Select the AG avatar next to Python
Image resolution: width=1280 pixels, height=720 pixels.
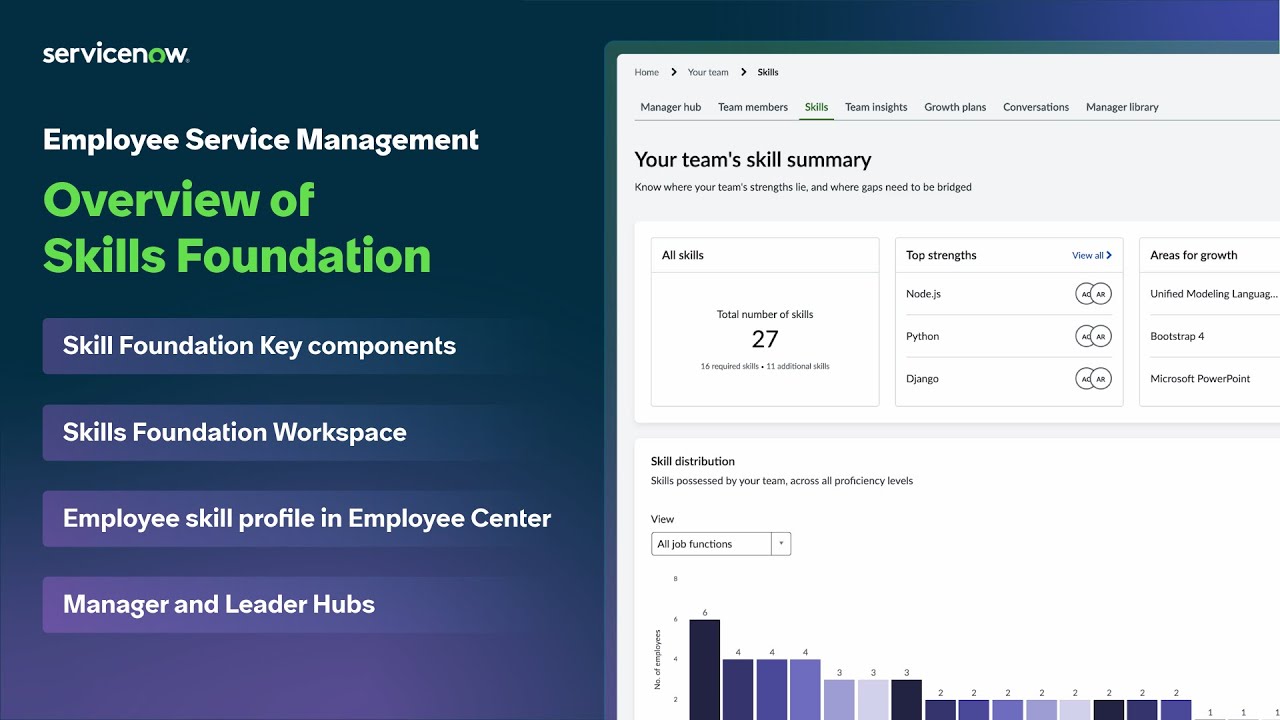click(x=1085, y=336)
